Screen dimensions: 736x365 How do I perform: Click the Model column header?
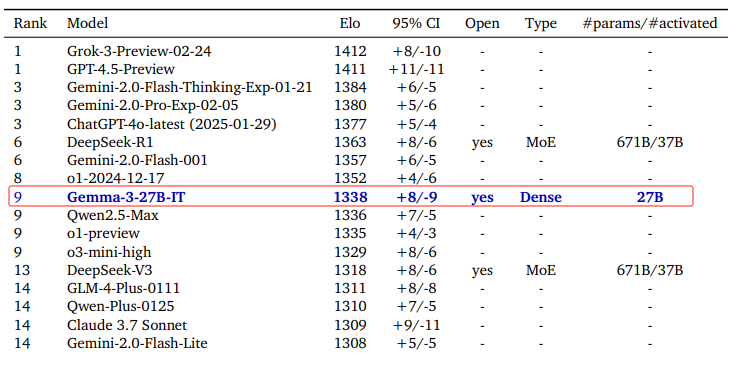click(87, 23)
